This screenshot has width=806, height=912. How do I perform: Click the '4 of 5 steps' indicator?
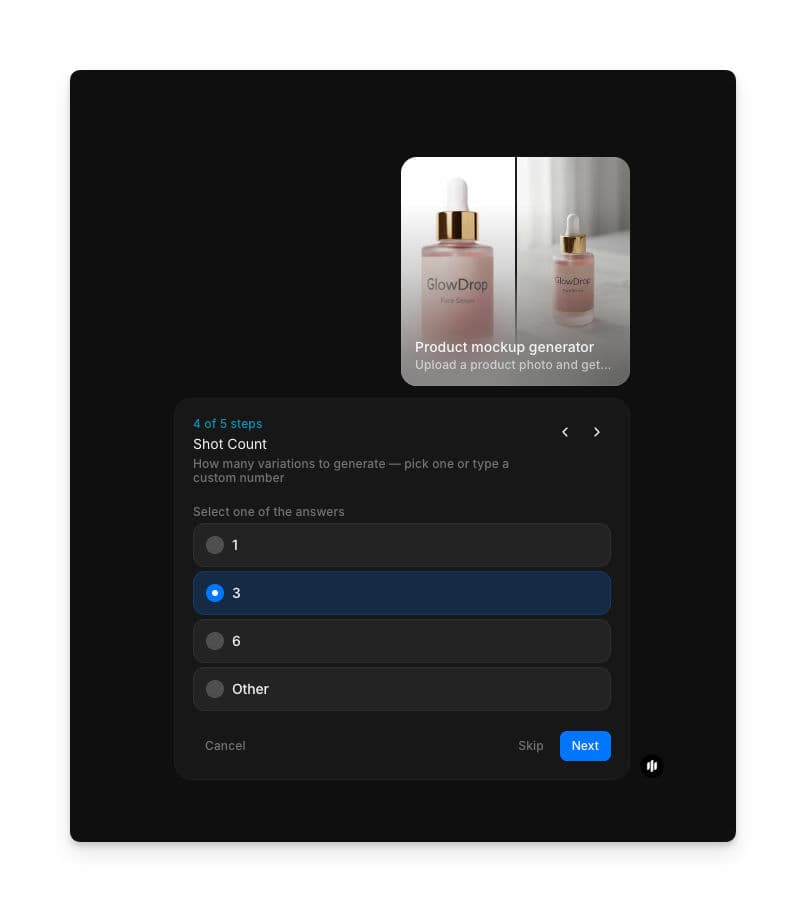227,423
